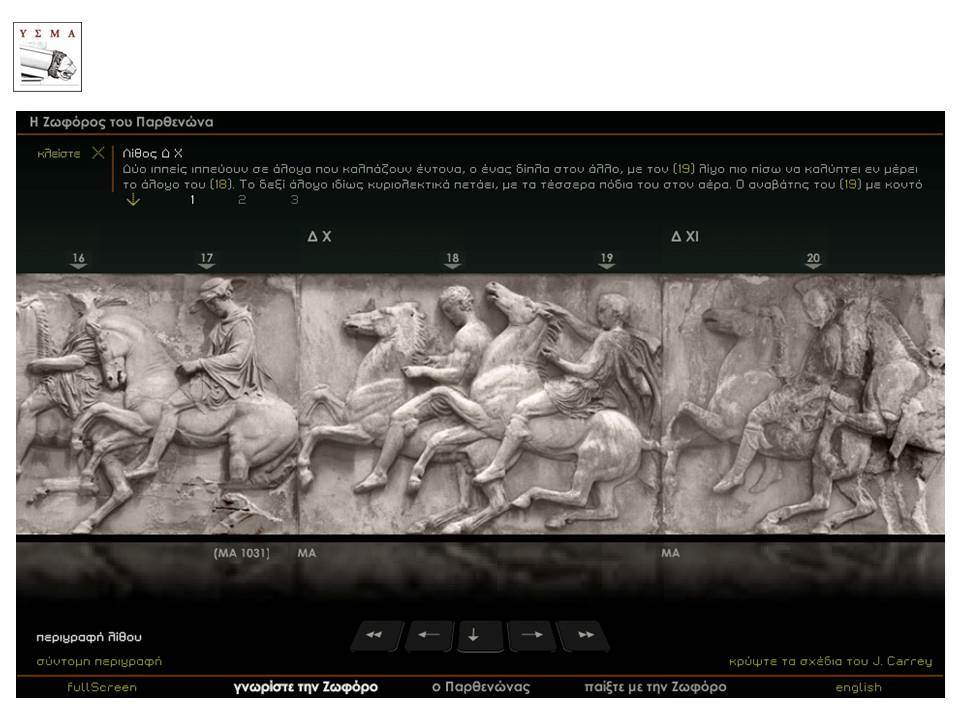Viewport: 960px width, 720px height.
Task: Go to description page 1
Action: [192, 200]
